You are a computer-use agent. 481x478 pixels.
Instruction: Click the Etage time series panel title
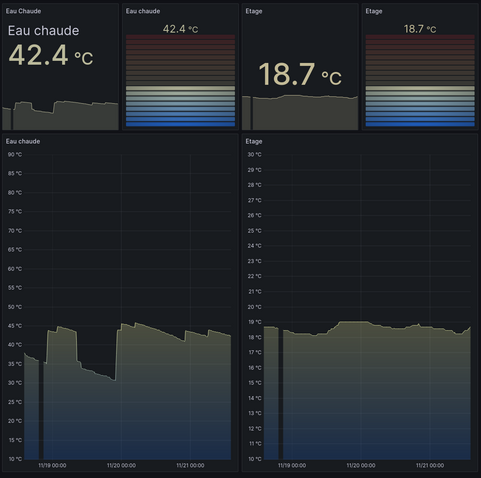[x=254, y=141]
